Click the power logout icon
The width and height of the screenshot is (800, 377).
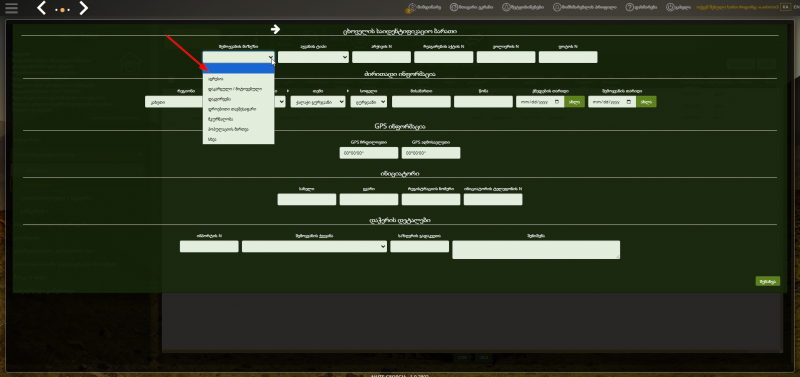[670, 8]
